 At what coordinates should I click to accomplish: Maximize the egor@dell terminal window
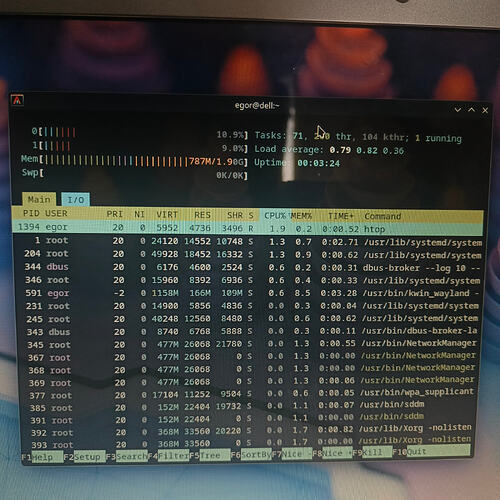pyautogui.click(x=471, y=109)
